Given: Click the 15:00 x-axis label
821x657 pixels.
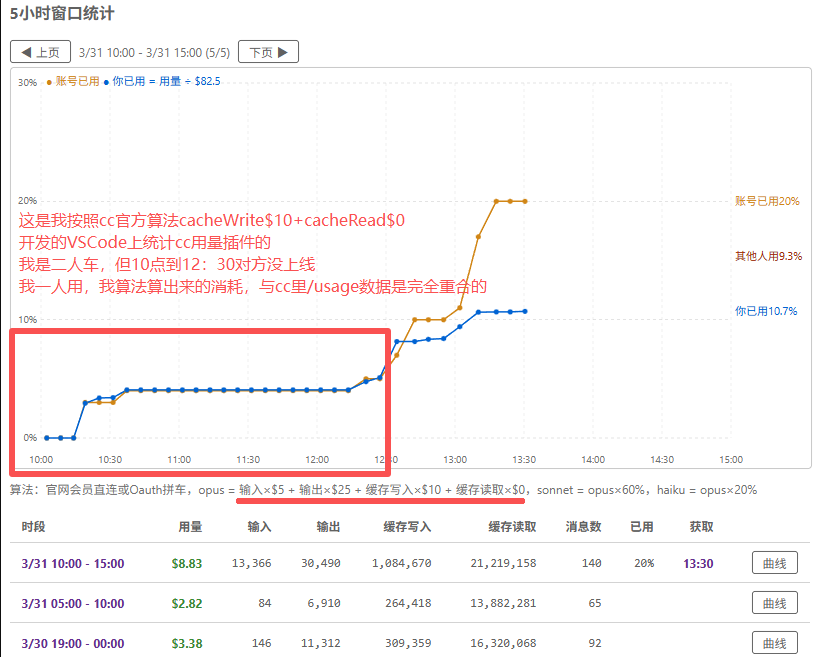Looking at the screenshot, I should click(x=731, y=460).
